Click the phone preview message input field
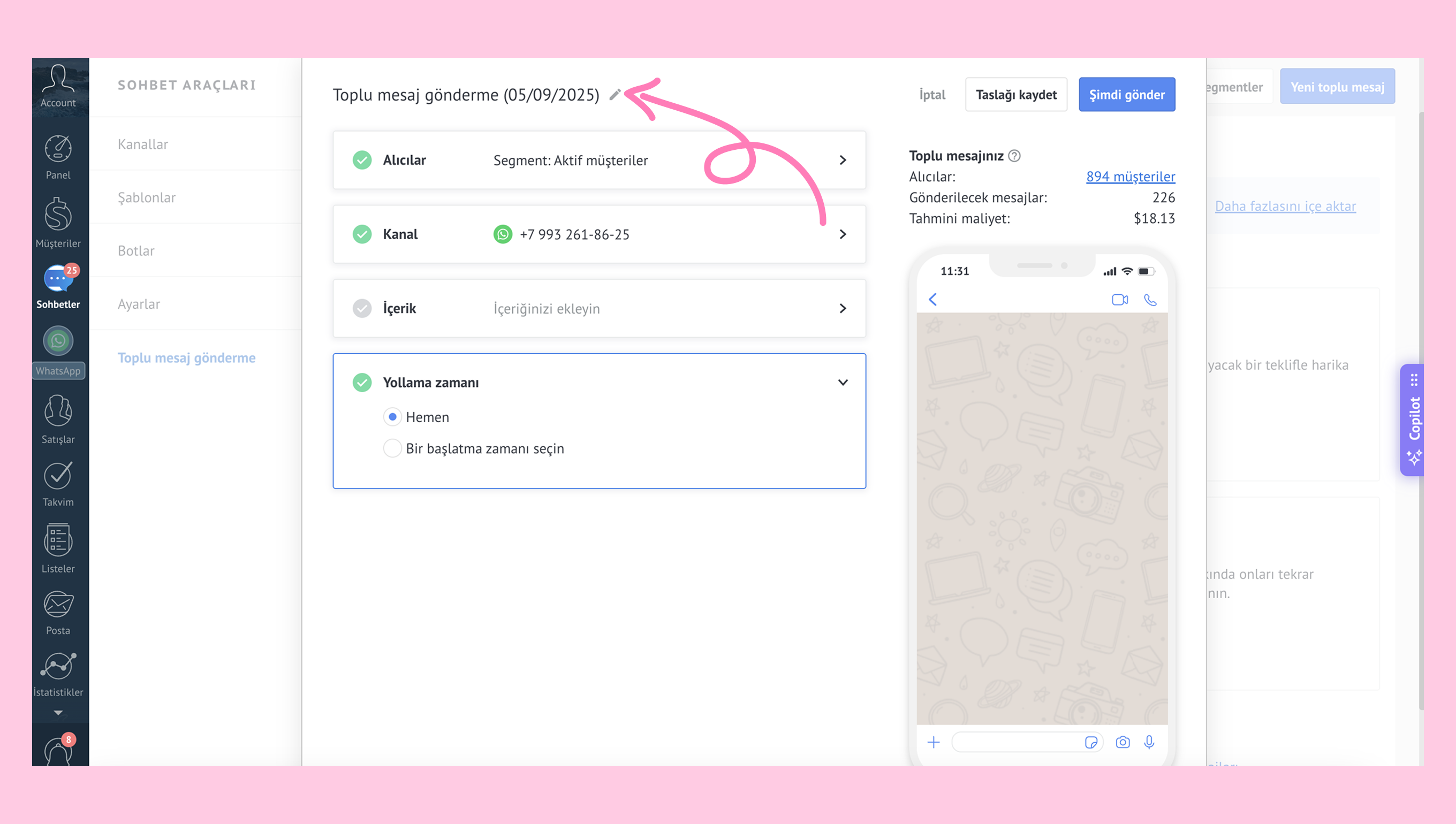The width and height of the screenshot is (1456, 824). [x=1017, y=742]
